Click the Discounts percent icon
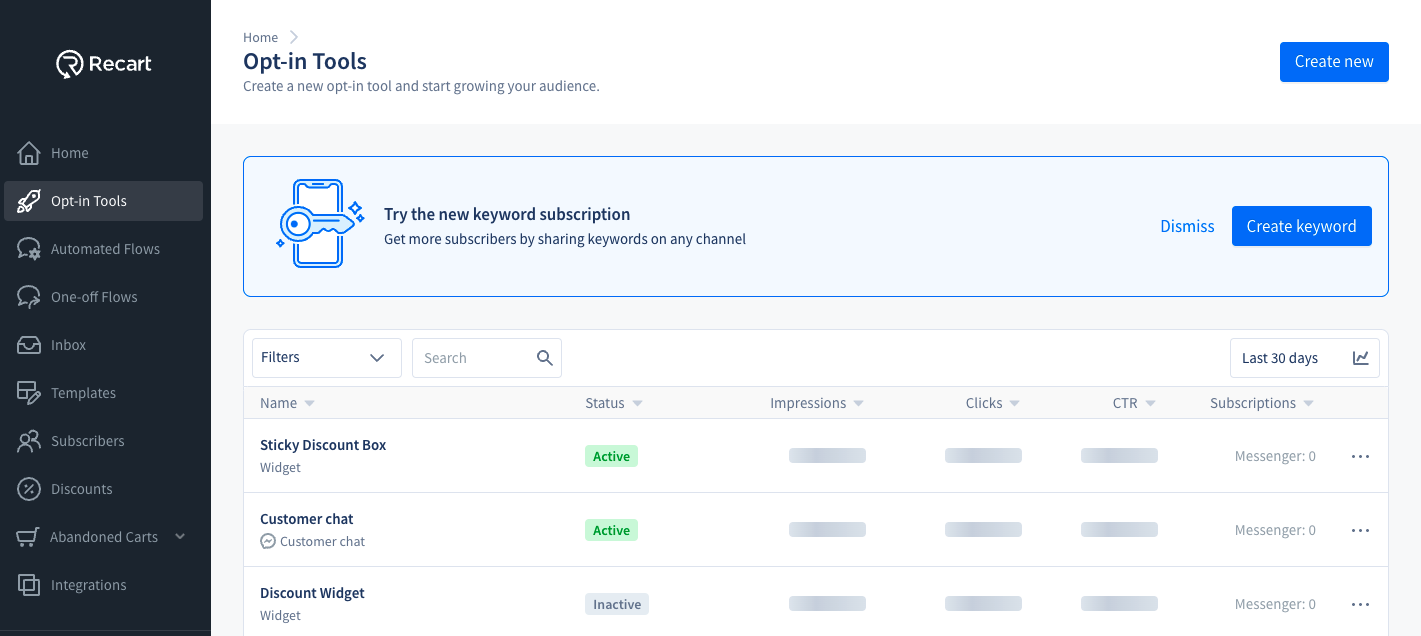The height and width of the screenshot is (636, 1421). click(x=29, y=489)
